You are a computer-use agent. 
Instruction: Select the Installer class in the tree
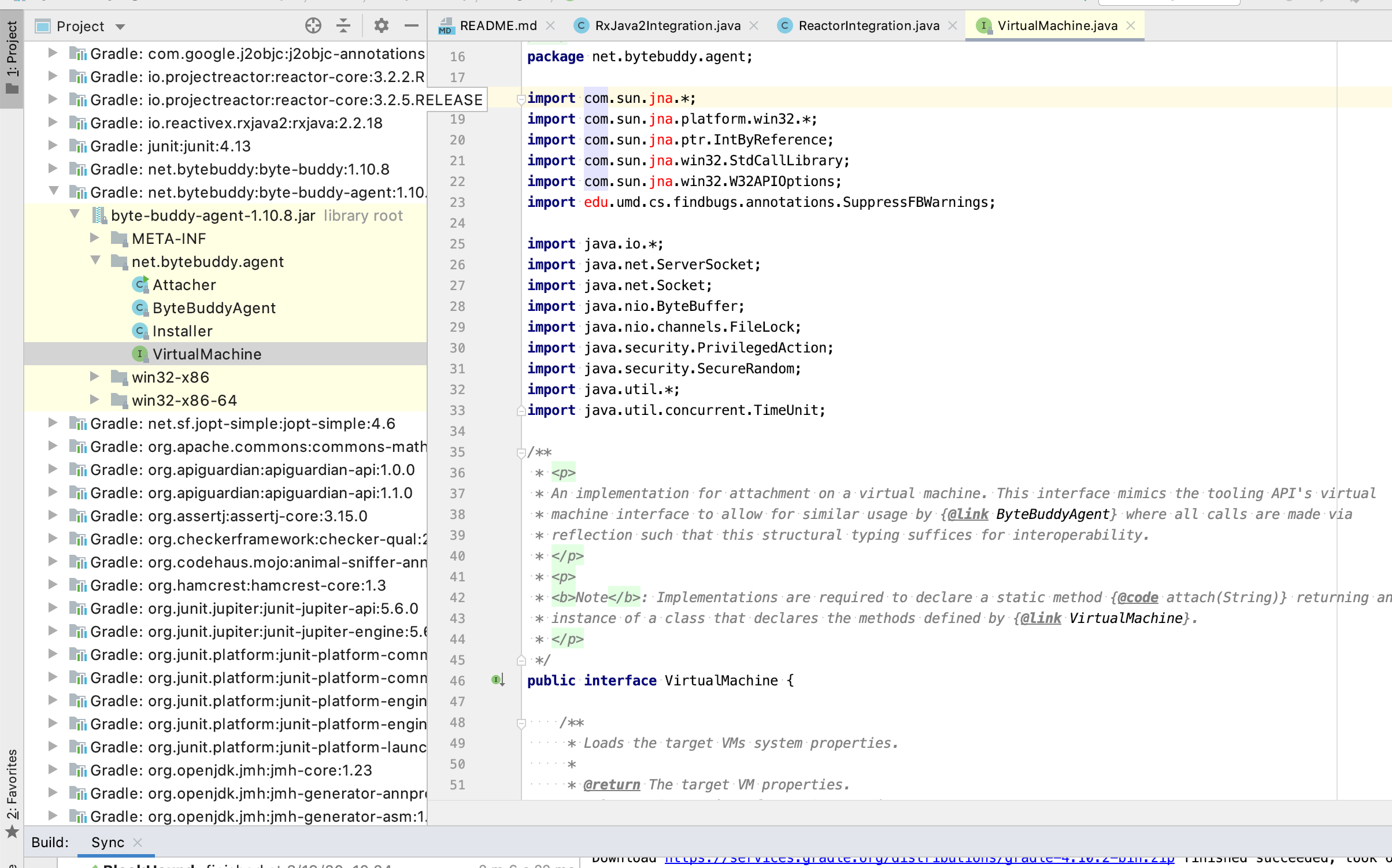coord(182,331)
